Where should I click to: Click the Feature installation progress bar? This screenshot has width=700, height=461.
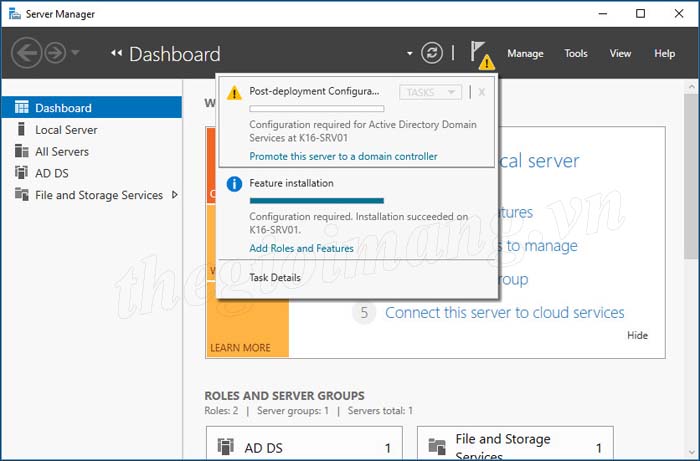(316, 200)
